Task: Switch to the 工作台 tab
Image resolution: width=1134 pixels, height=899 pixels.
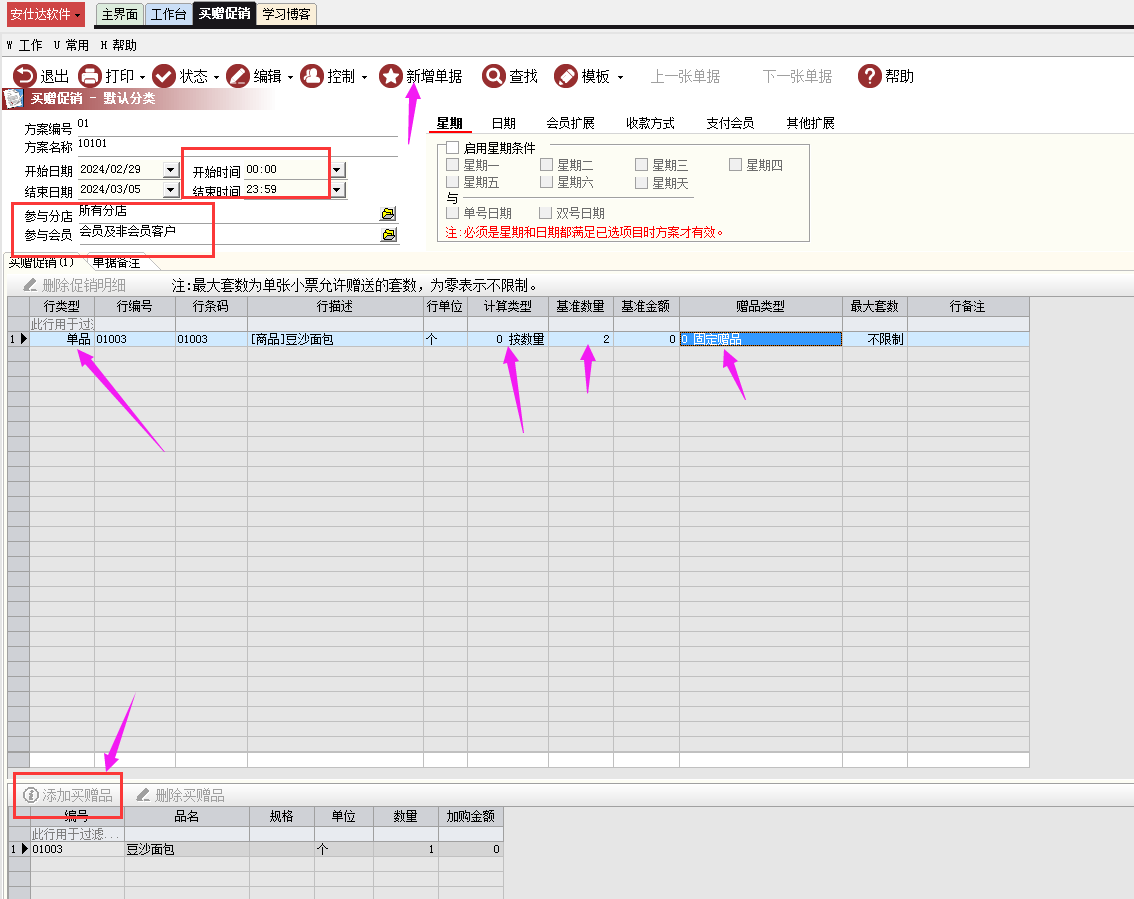Action: click(169, 14)
